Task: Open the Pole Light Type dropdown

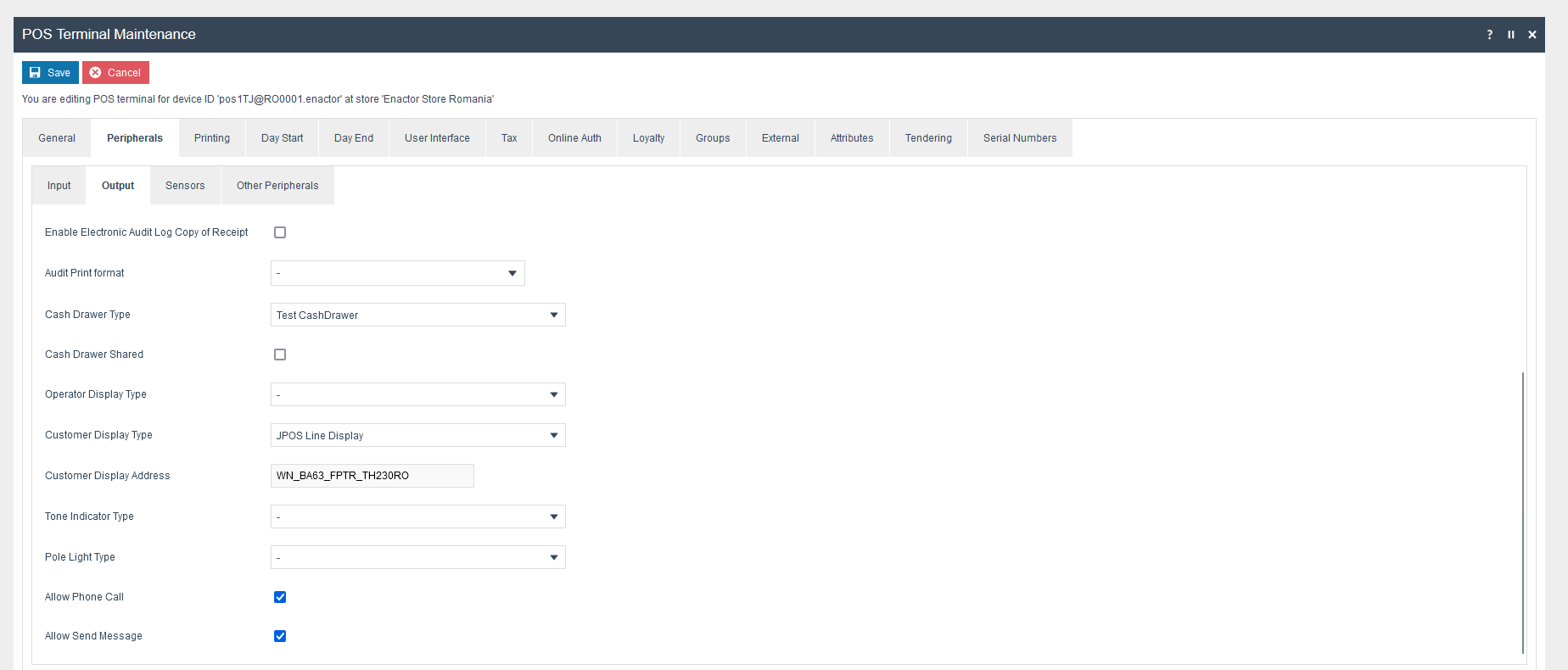Action: coord(417,557)
